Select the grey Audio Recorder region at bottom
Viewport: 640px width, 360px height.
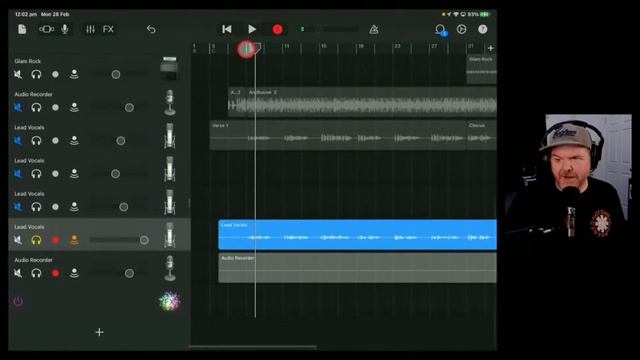[x=358, y=268]
